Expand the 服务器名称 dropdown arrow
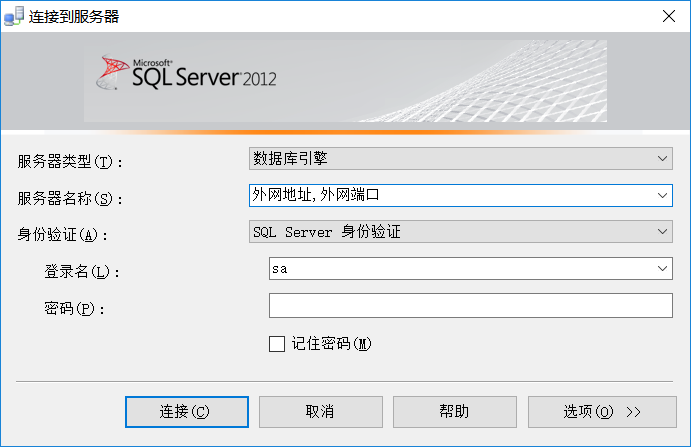This screenshot has width=691, height=447. coord(663,195)
